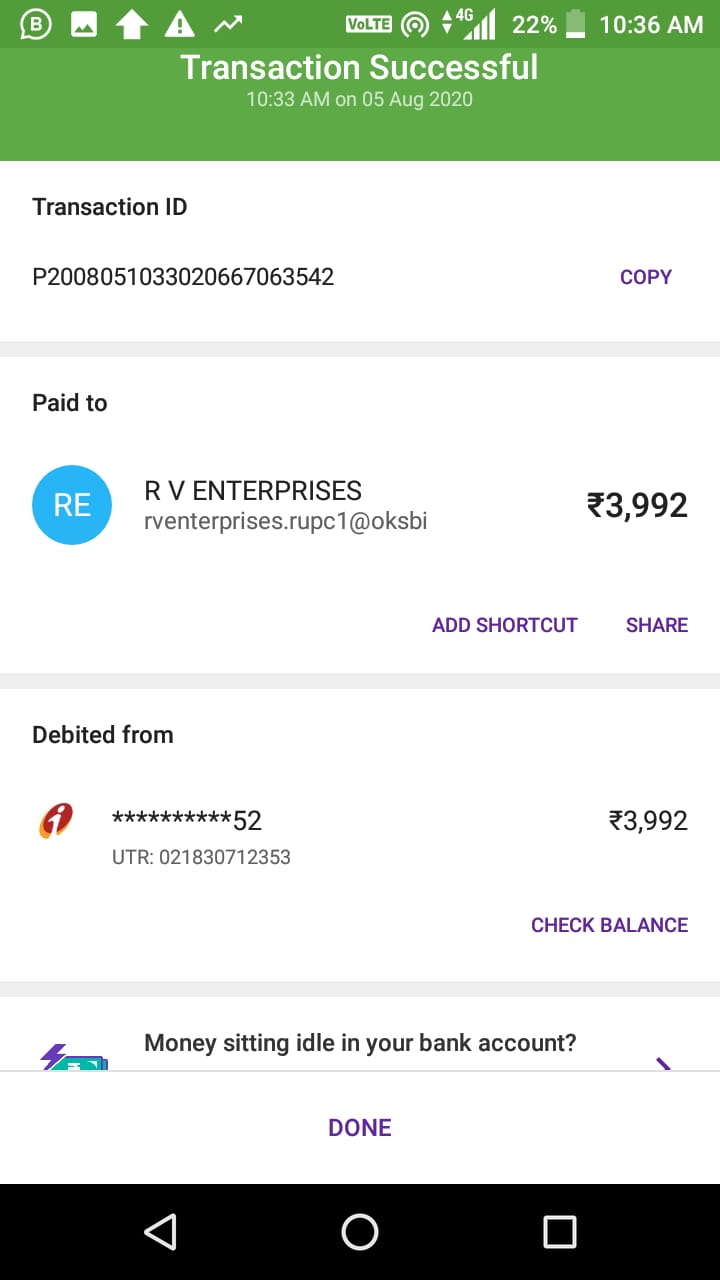720x1280 pixels.
Task: Select the transaction ID number text
Action: 183,277
